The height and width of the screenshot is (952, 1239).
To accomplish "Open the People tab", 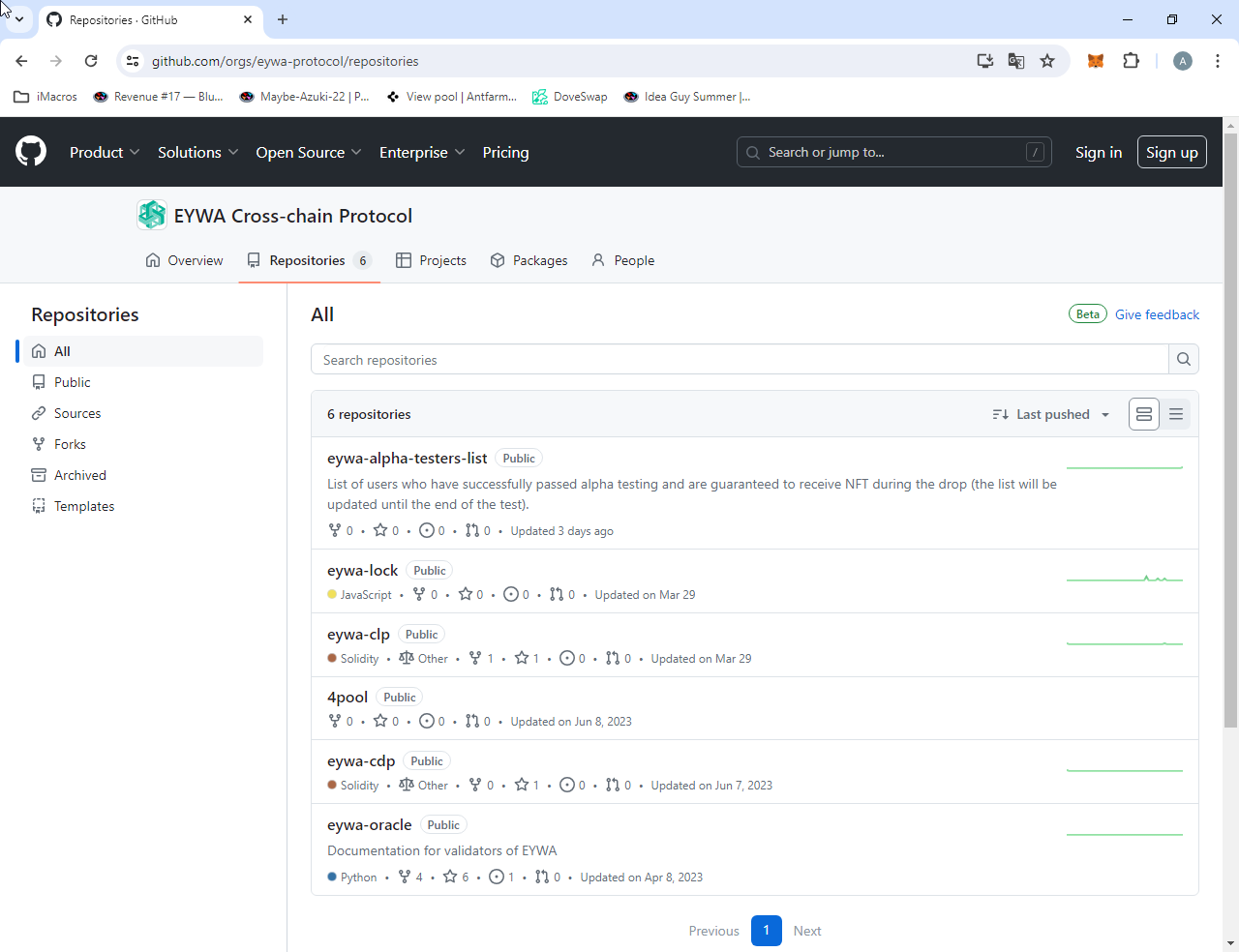I will click(623, 260).
